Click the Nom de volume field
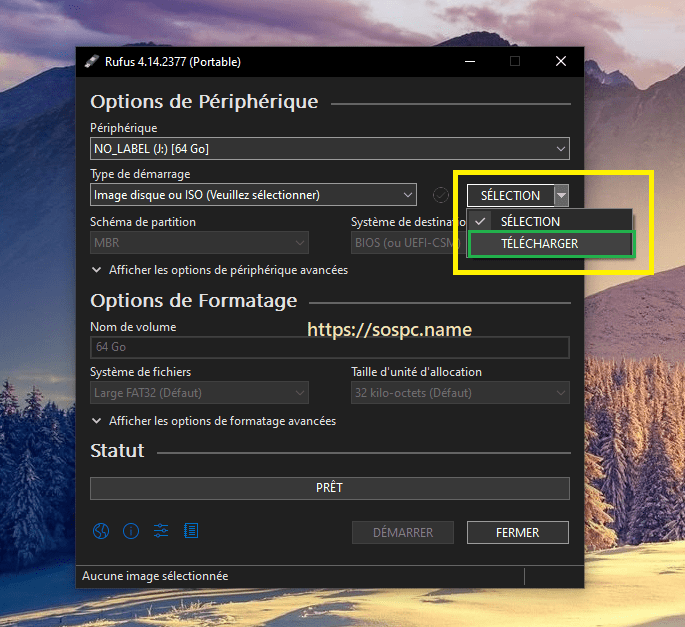The width and height of the screenshot is (685, 627). [330, 347]
